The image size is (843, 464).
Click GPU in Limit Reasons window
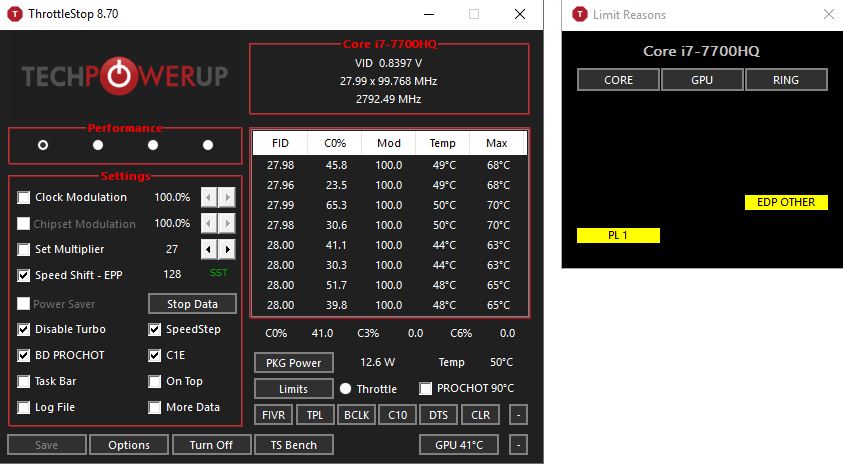tap(702, 80)
